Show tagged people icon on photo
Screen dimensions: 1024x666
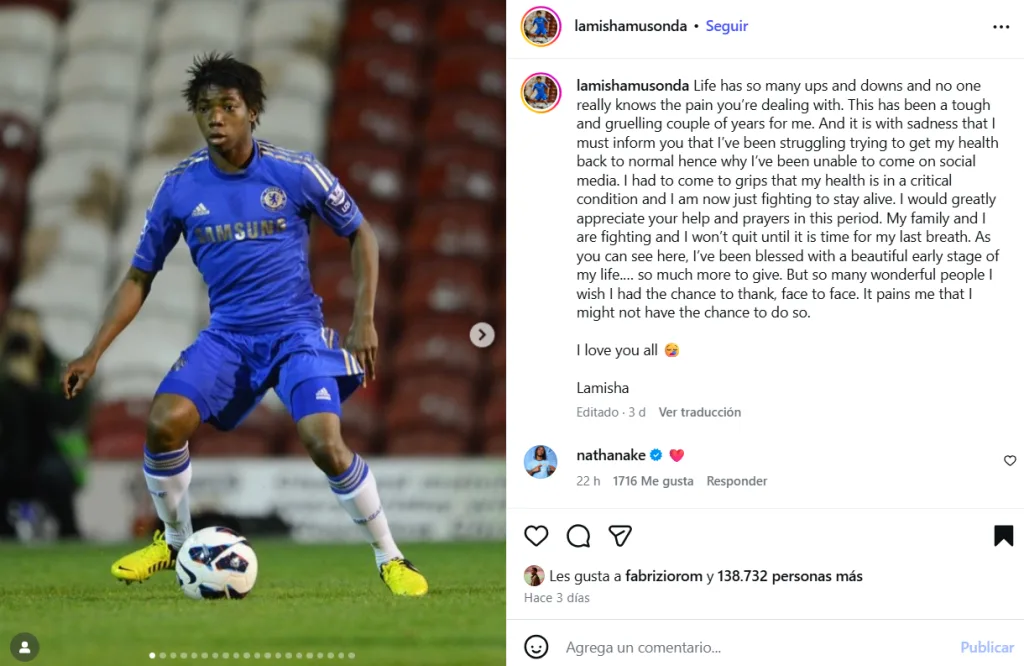(25, 647)
